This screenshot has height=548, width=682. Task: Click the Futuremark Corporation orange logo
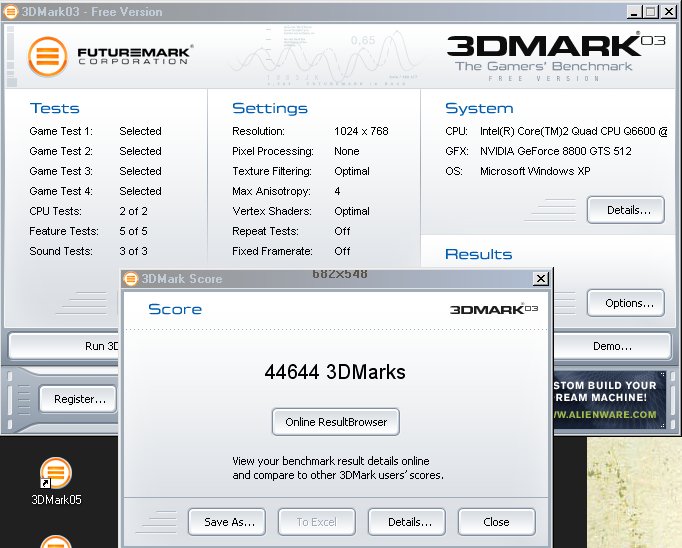tap(47, 57)
